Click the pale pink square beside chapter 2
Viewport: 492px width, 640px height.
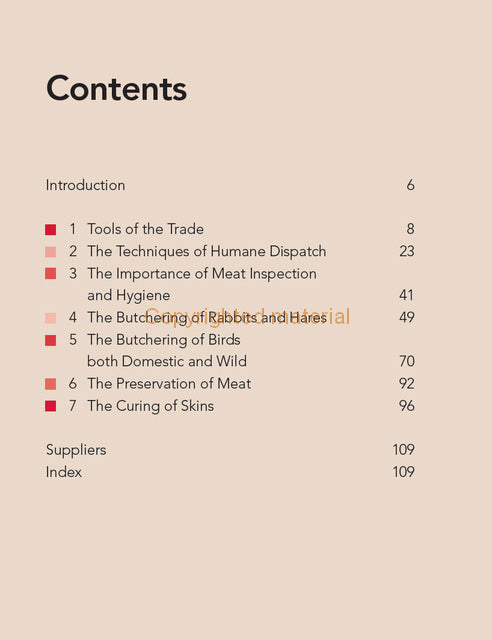pos(51,252)
